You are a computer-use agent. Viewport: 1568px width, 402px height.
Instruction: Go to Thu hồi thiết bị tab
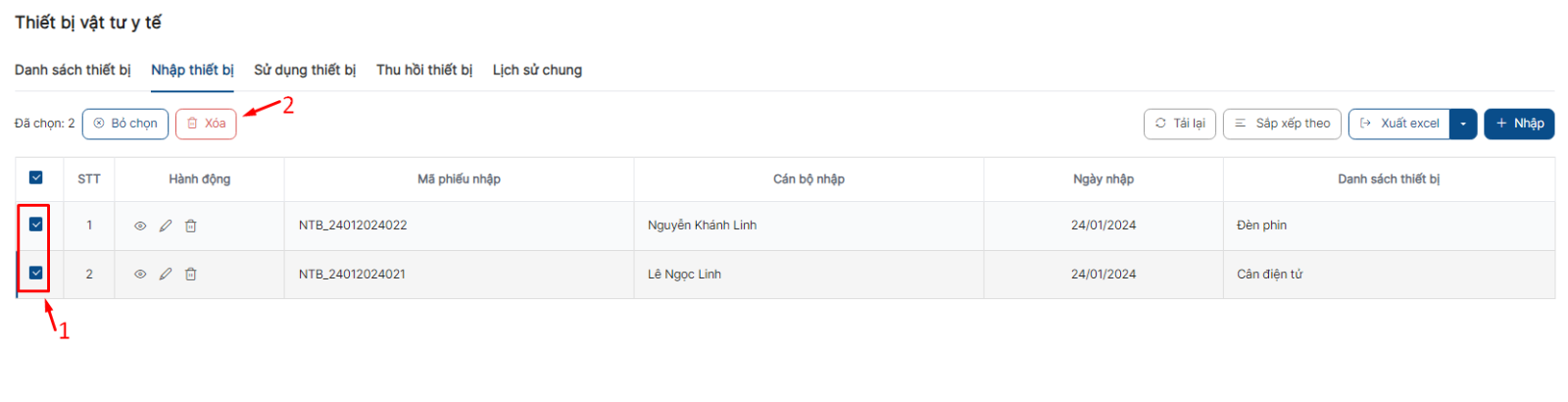point(424,70)
